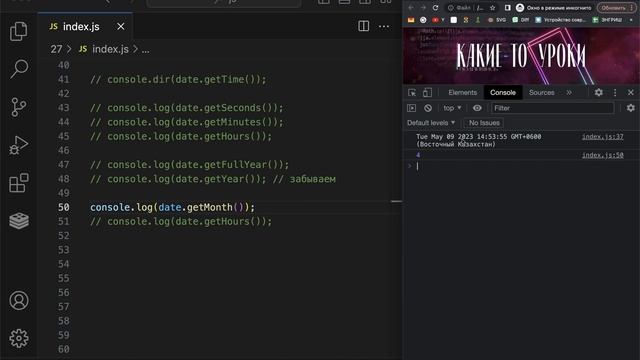Screen dimensions: 640x360
Task: Clear the console
Action: (x=428, y=108)
